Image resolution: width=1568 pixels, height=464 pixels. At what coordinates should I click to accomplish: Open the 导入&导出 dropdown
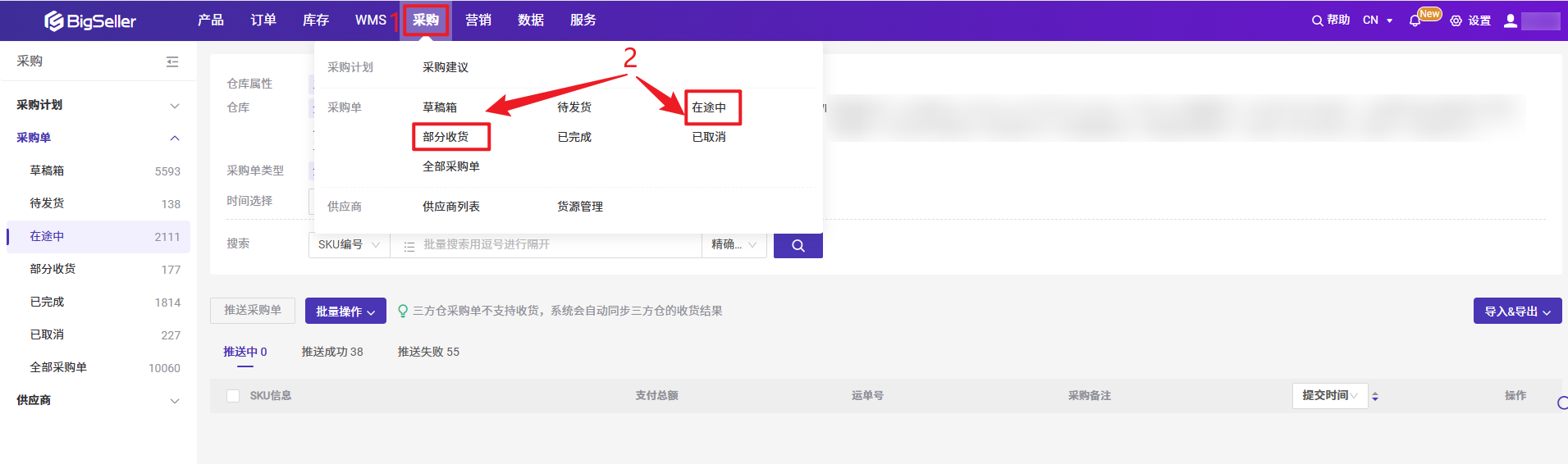[1517, 312]
